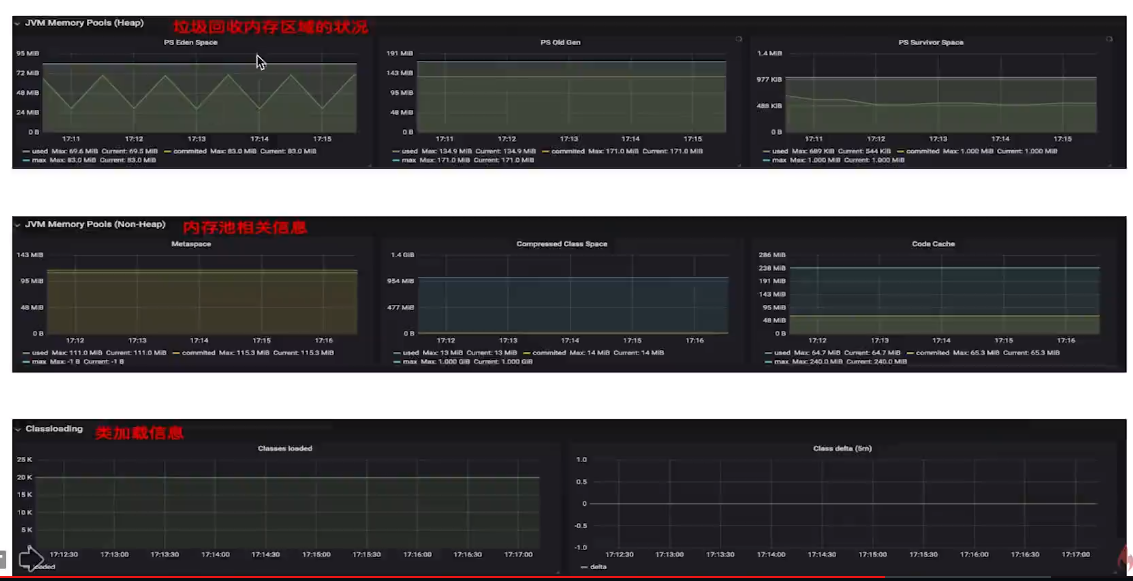Click the small icon at PS Old Gen panel corner
The width and height of the screenshot is (1133, 581).
tap(738, 39)
